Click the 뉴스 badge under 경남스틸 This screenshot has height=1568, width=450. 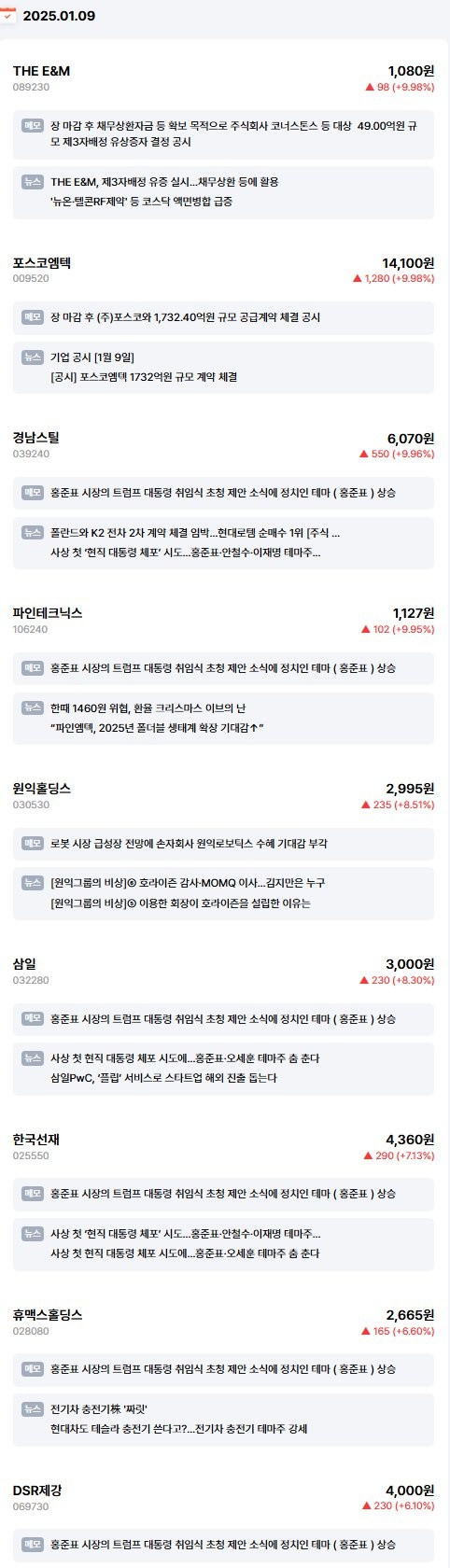33,533
